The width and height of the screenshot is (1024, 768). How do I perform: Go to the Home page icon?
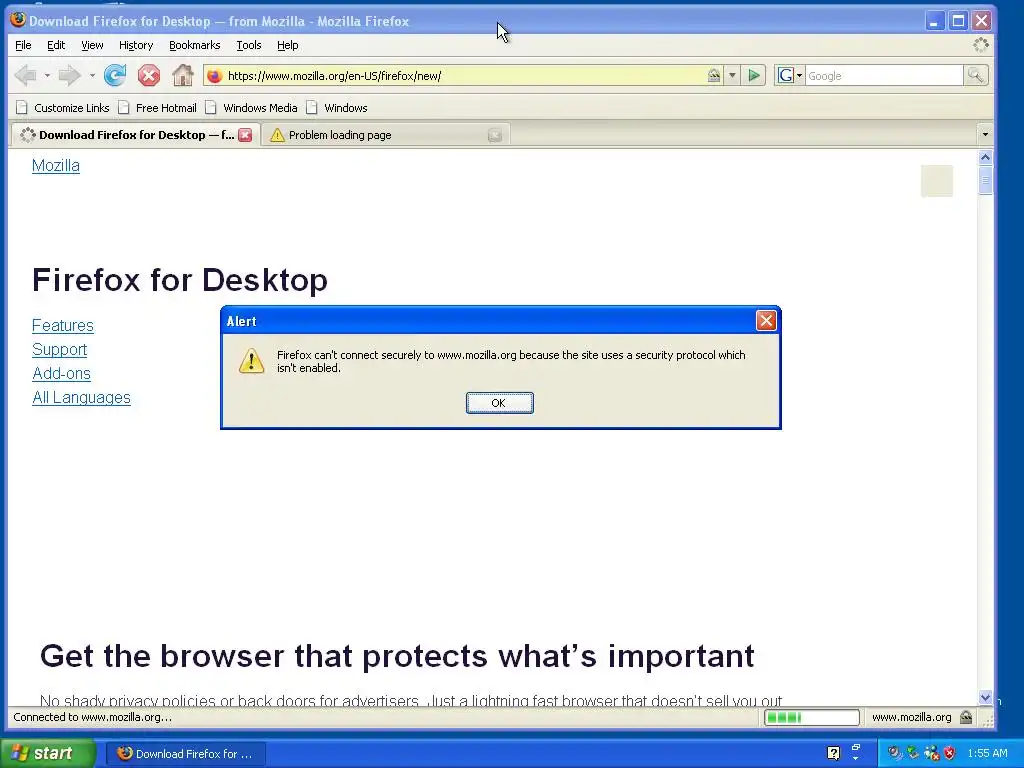[x=183, y=76]
